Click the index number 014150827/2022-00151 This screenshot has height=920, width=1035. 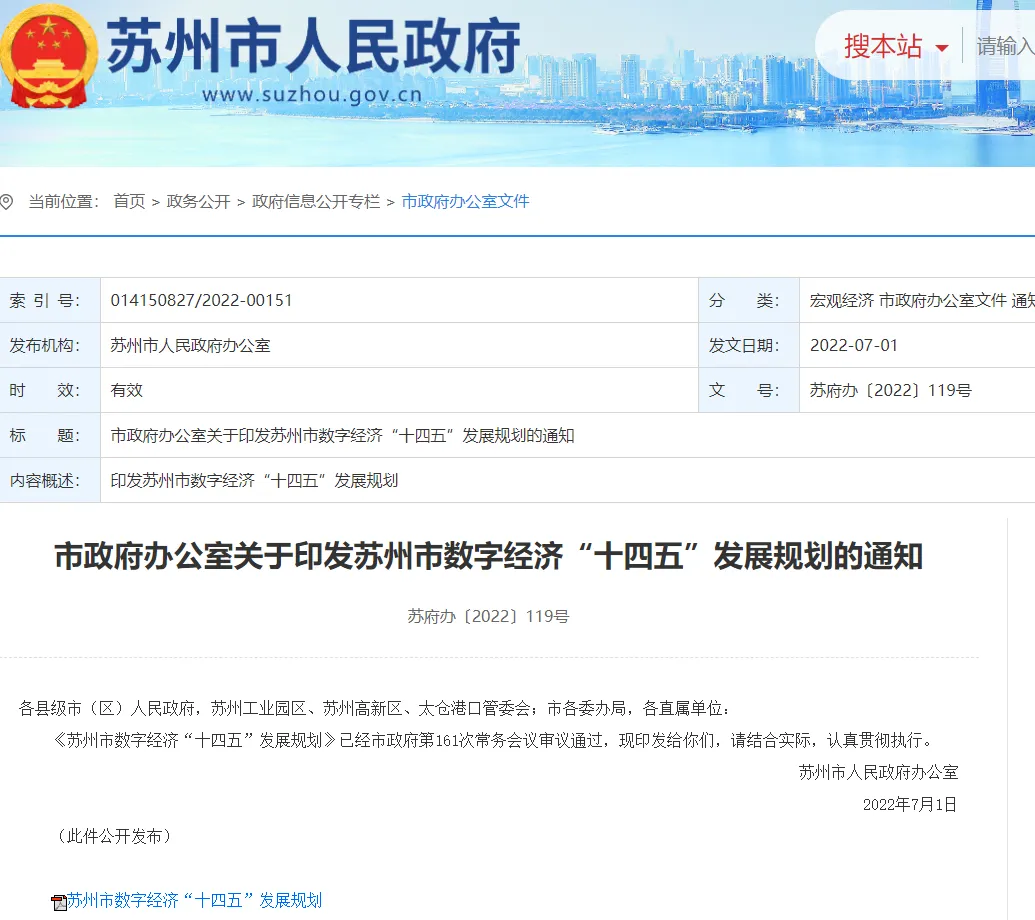pyautogui.click(x=201, y=300)
